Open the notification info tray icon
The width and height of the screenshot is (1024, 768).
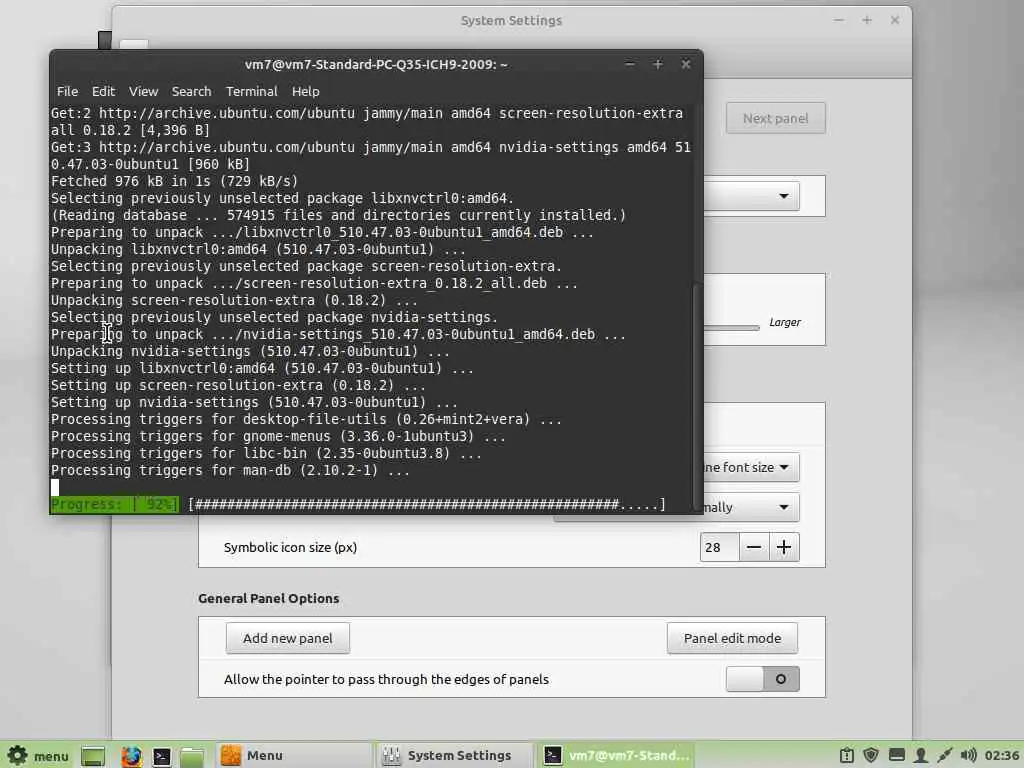click(x=846, y=756)
